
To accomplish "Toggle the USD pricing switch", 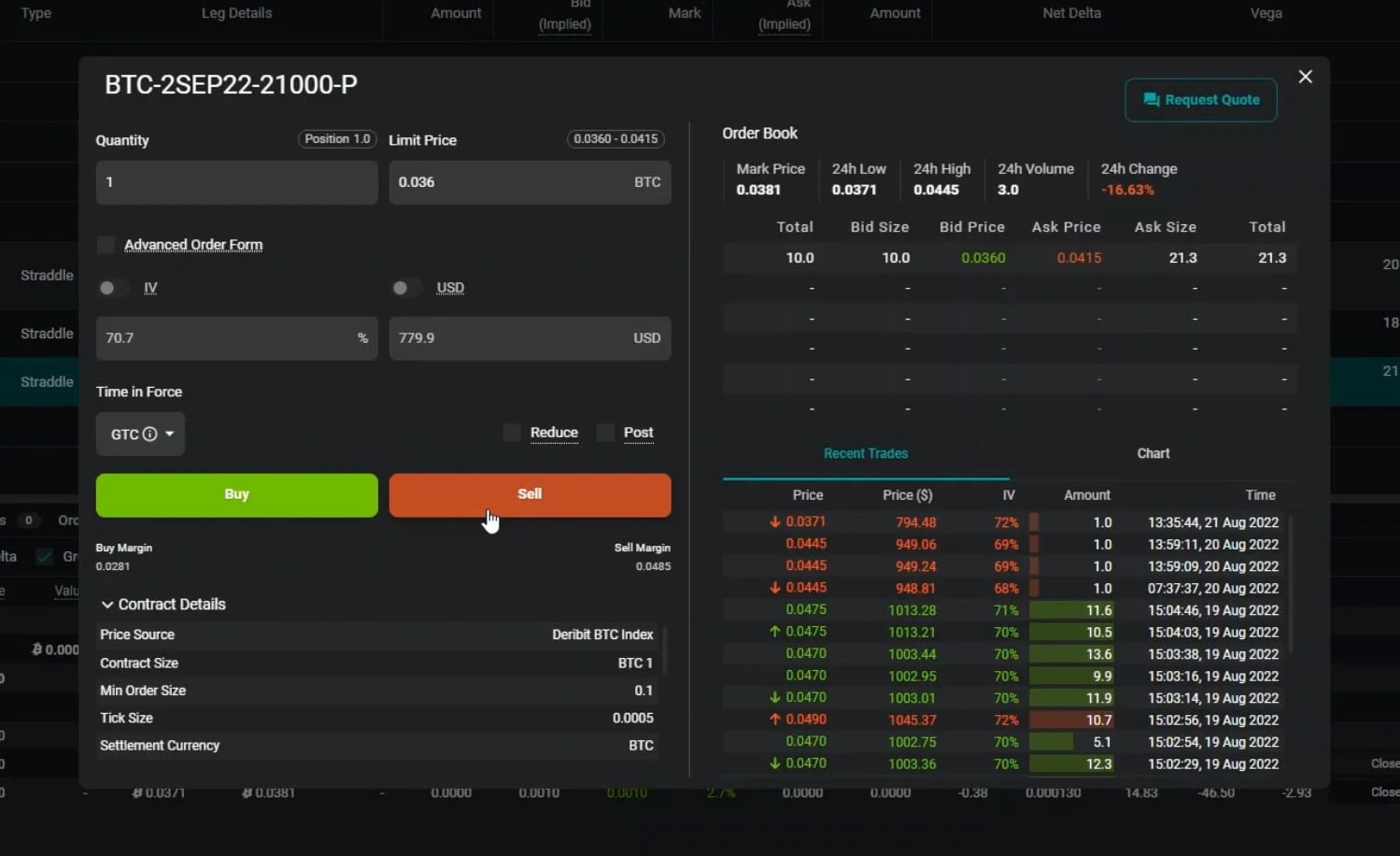I will 406,288.
